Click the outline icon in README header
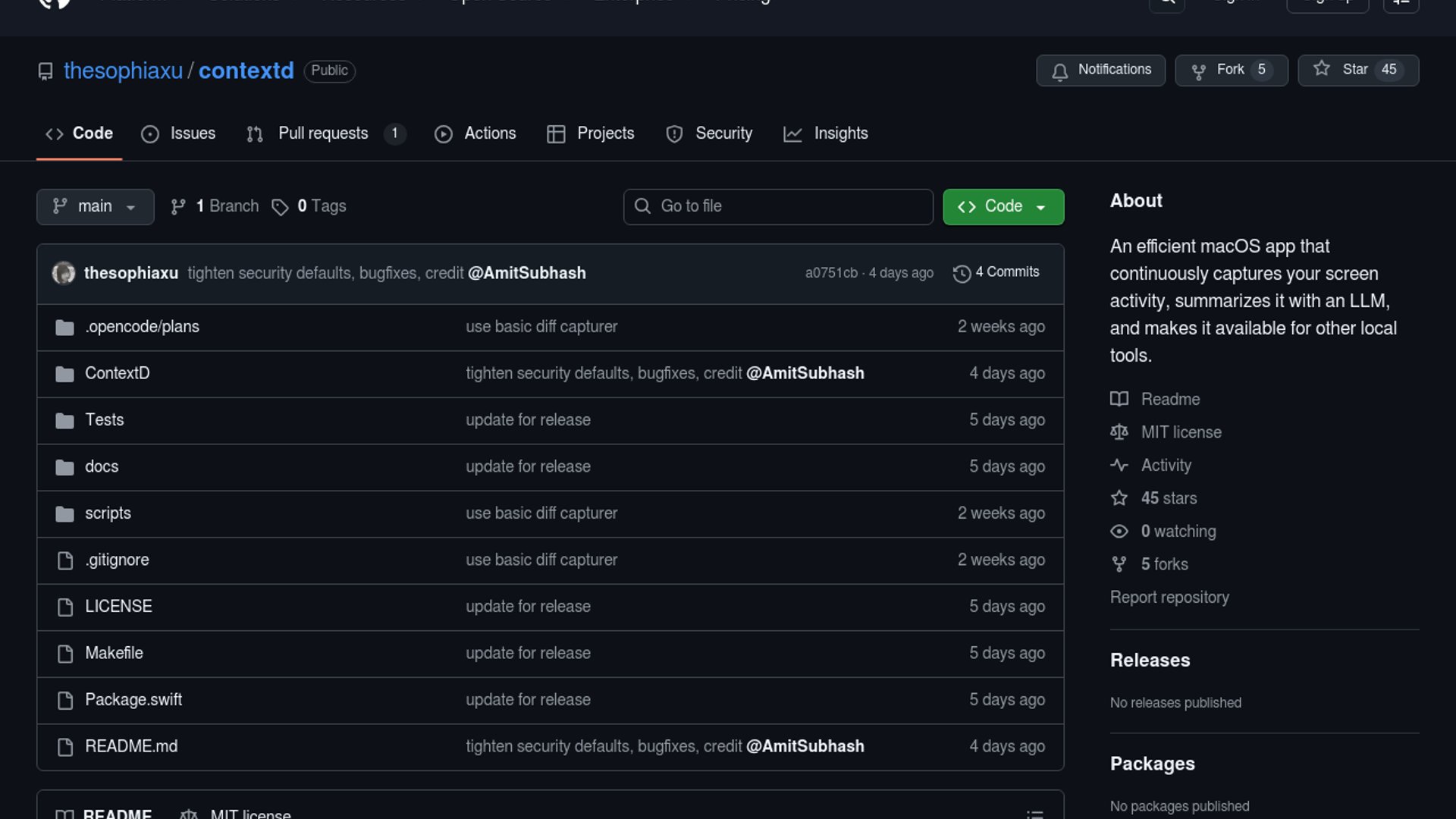This screenshot has width=1456, height=819. coord(1034,813)
